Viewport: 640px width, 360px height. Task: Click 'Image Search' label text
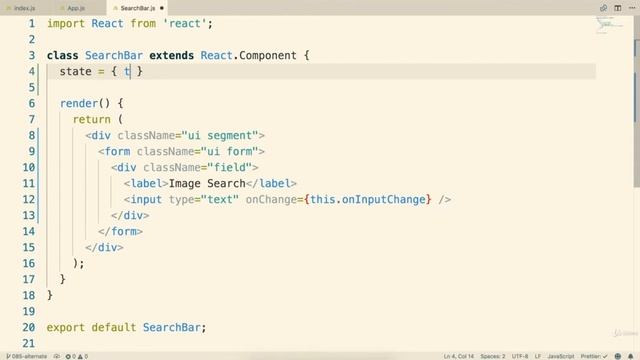(207, 184)
